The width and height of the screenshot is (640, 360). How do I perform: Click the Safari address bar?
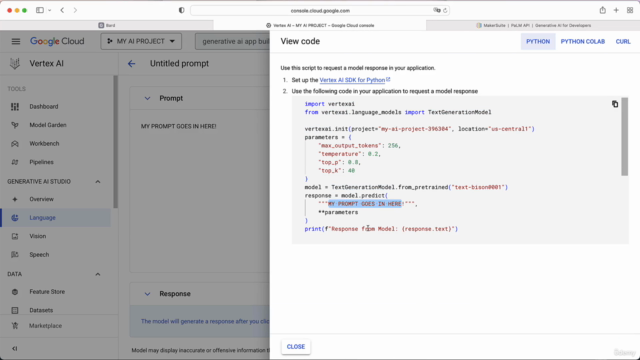point(320,11)
